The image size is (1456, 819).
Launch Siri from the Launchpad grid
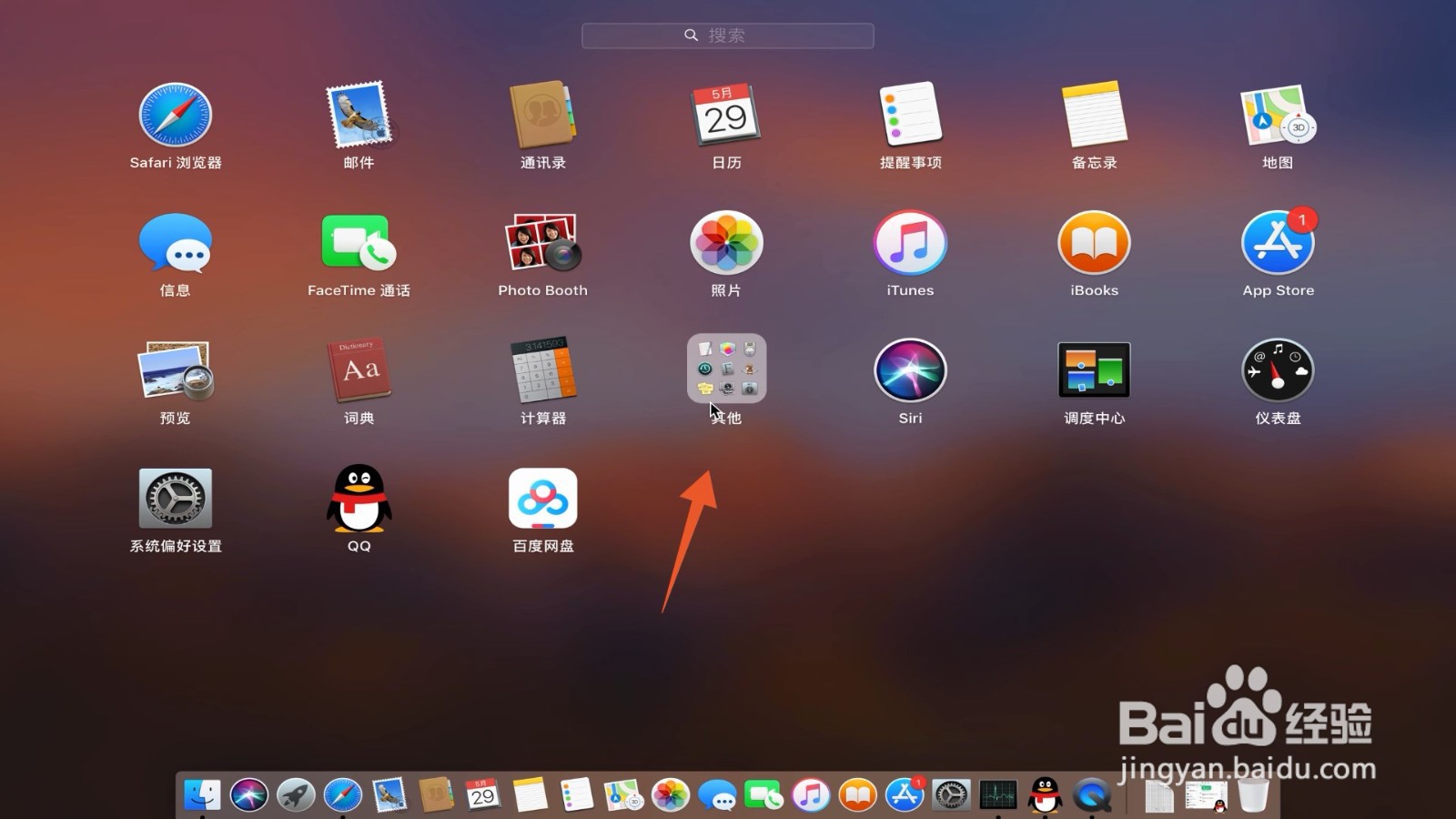click(910, 371)
